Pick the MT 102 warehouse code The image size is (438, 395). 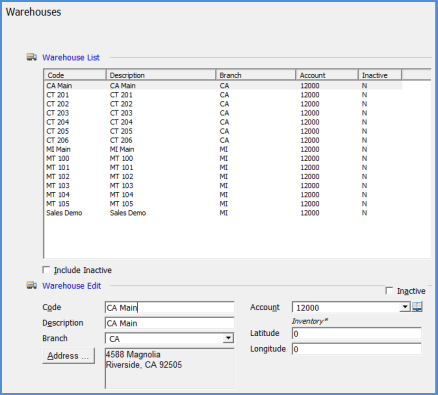tap(58, 176)
